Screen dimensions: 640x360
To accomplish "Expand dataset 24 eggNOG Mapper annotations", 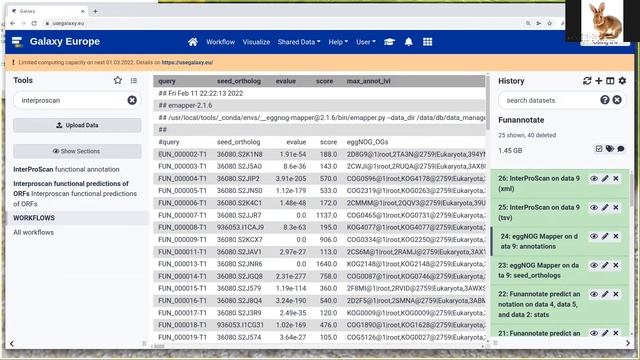I will point(539,241).
